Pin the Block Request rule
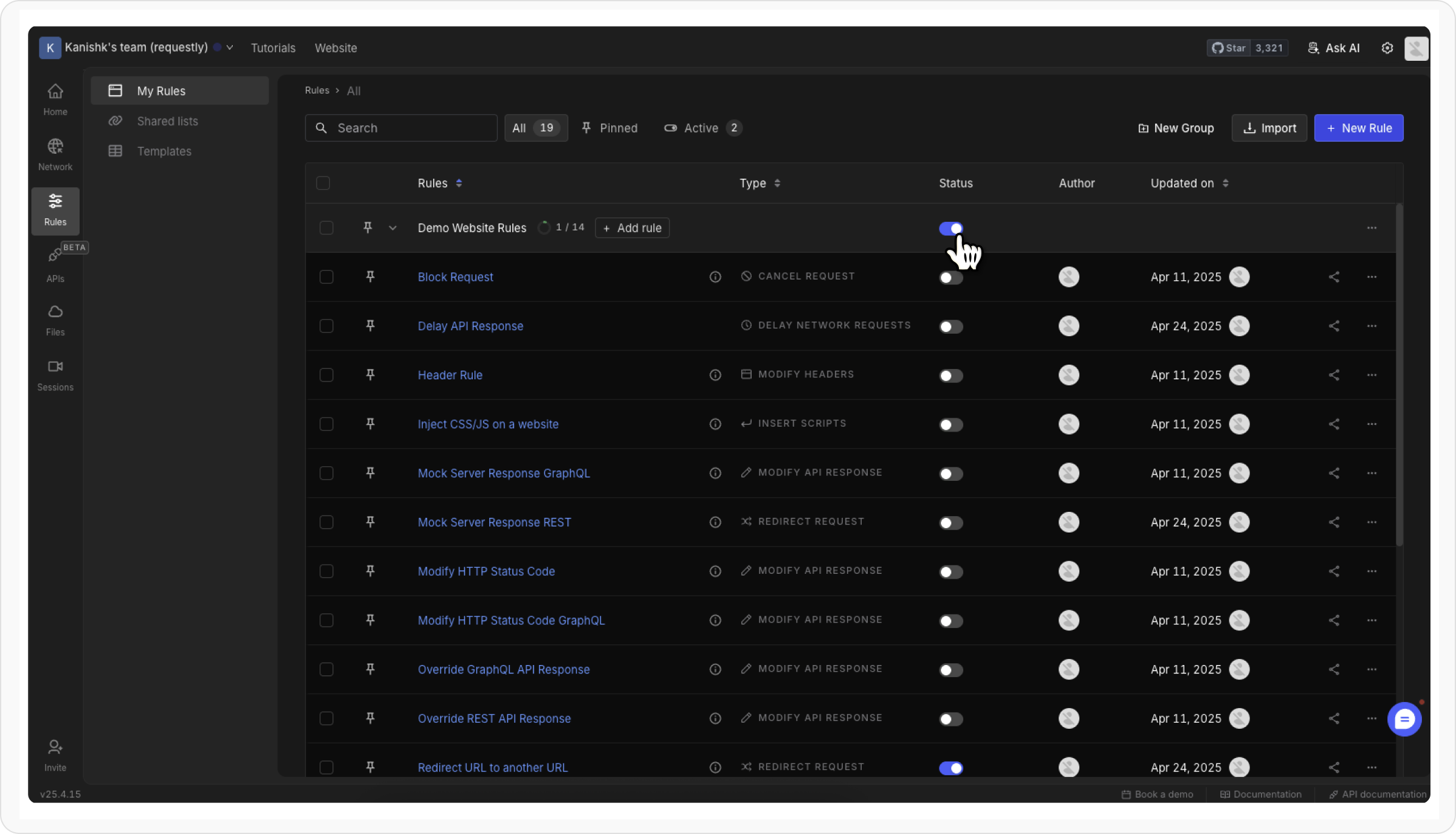This screenshot has width=1456, height=834. pos(370,277)
